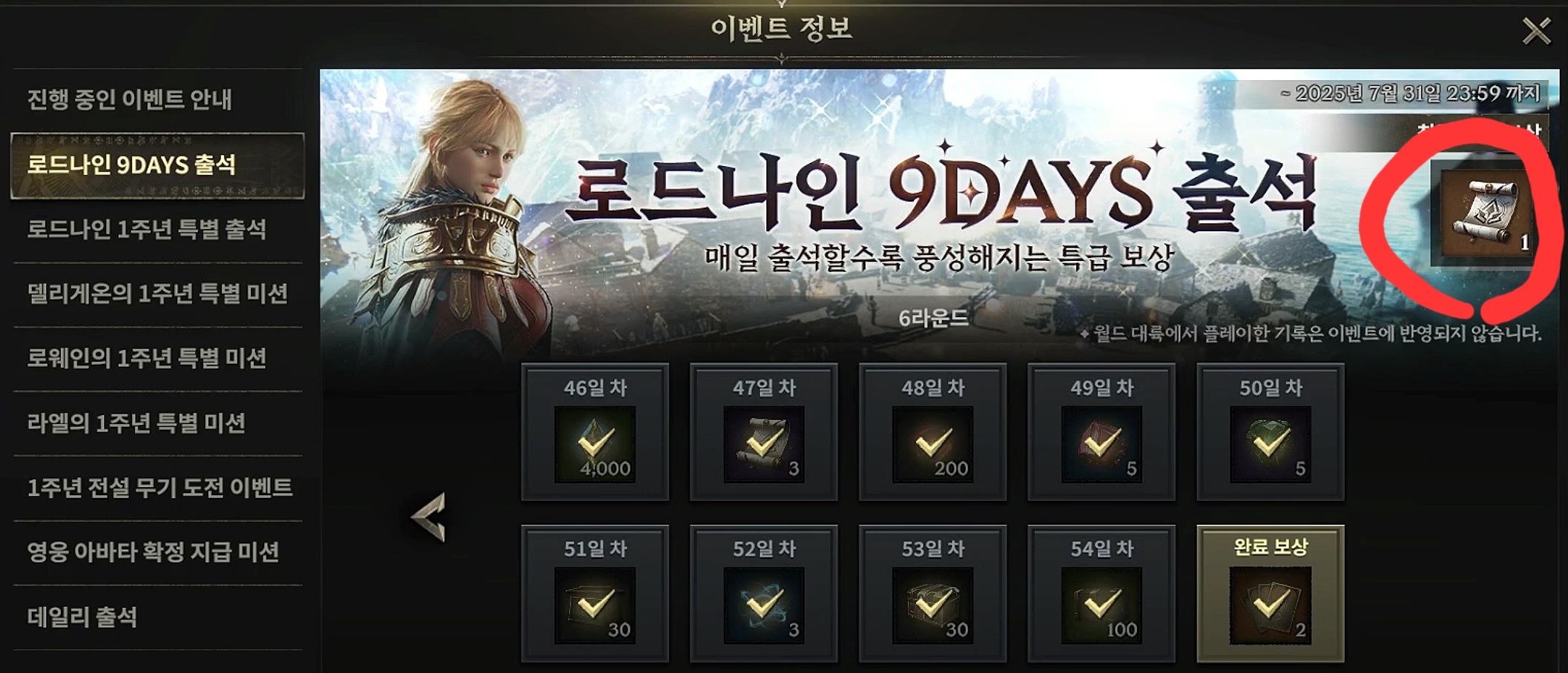This screenshot has width=1568, height=673.
Task: Select the 47일 차 scroll reward icon
Action: (764, 445)
